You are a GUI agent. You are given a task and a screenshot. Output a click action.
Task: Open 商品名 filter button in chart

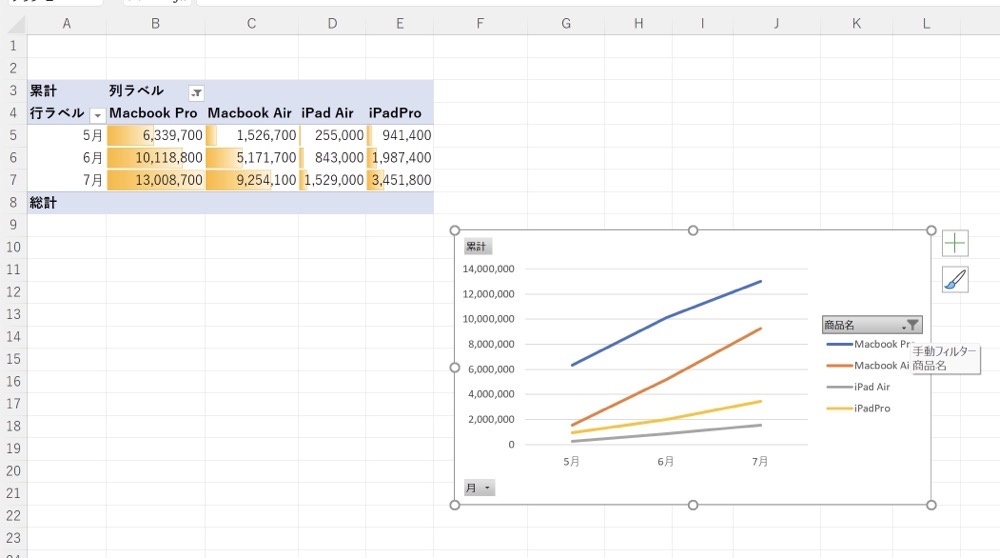[x=871, y=325]
